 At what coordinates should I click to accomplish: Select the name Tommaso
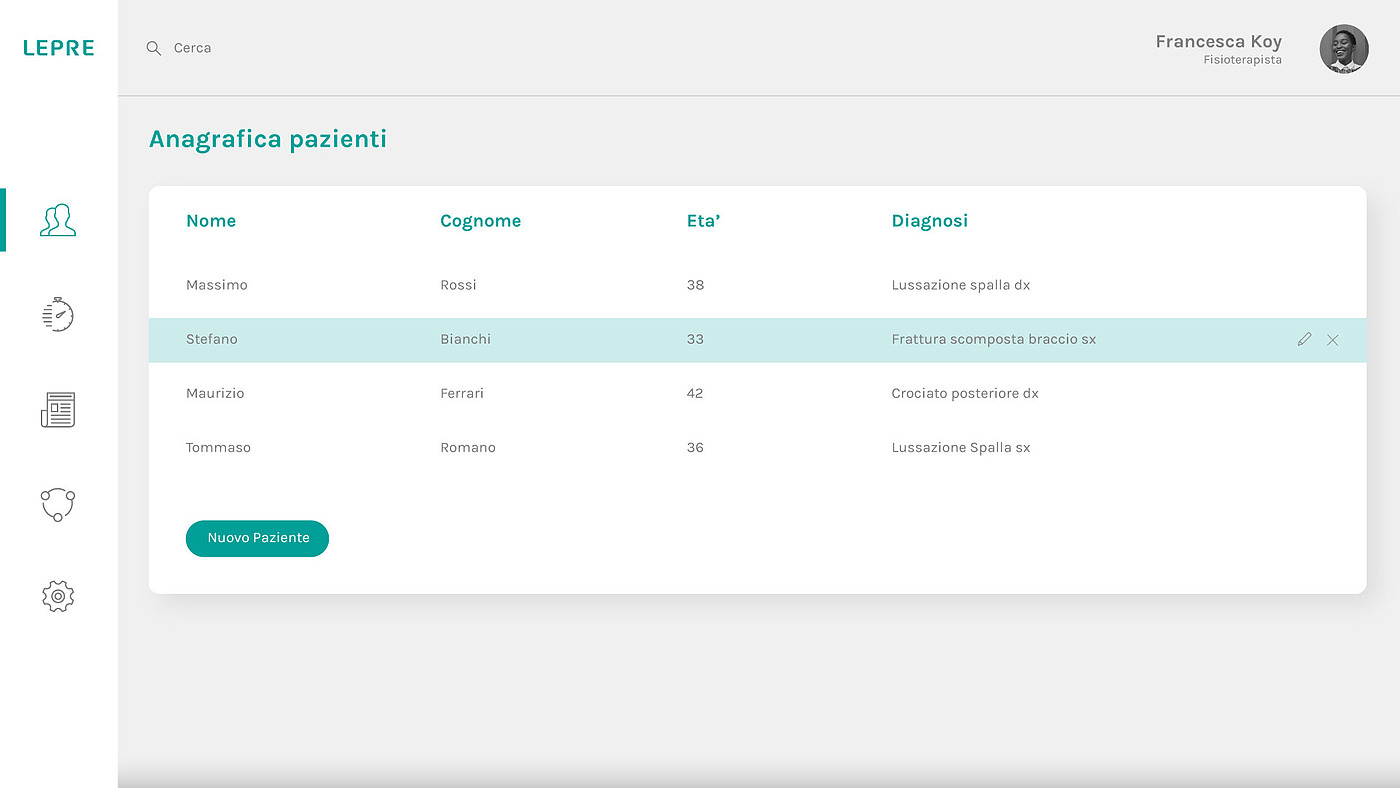coord(218,447)
